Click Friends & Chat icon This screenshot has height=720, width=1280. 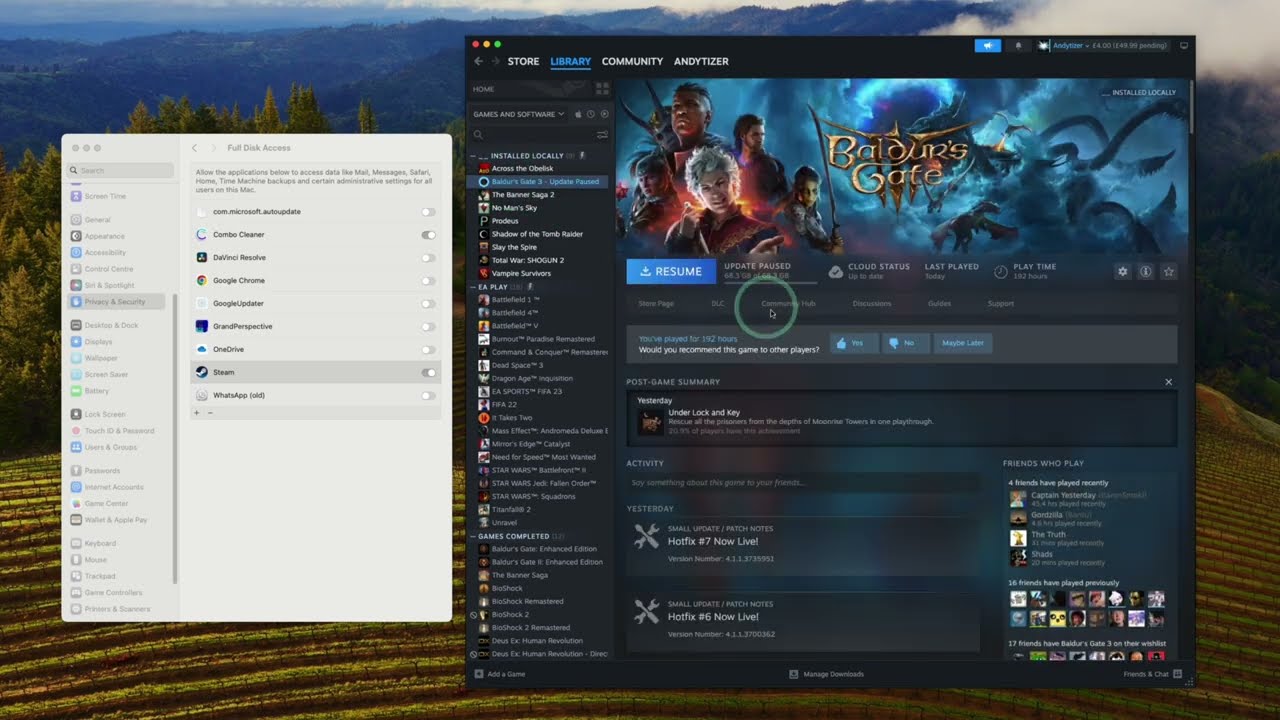click(1177, 674)
